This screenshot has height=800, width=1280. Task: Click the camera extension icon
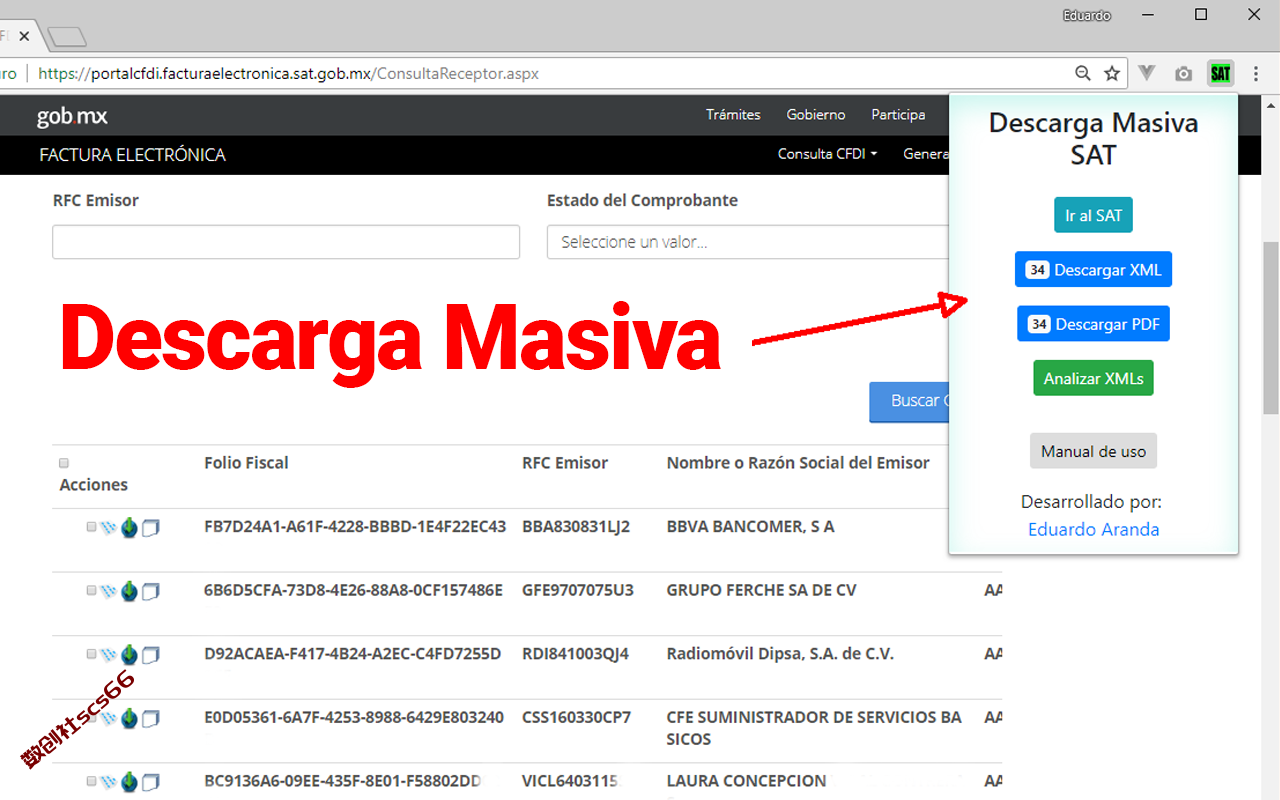1183,74
